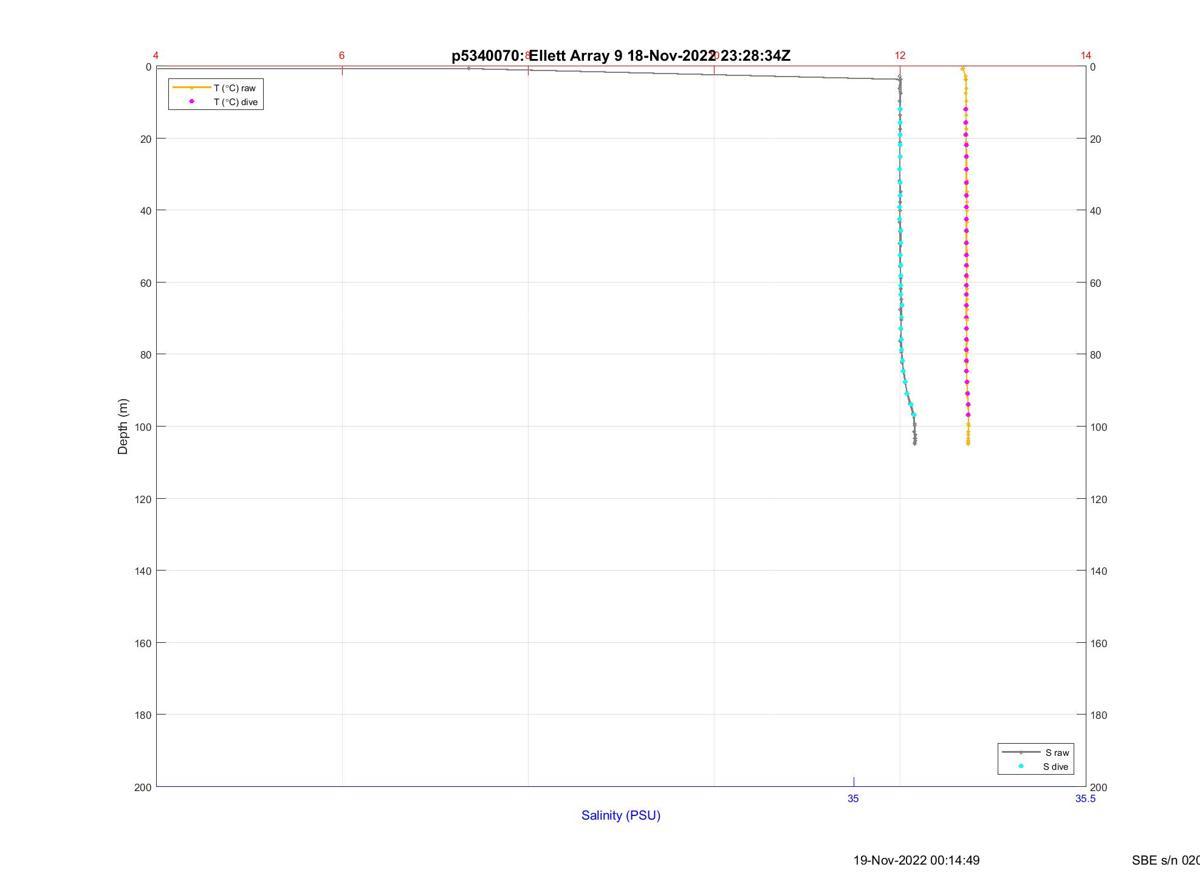Click the '140' depth tick on right axis

pyautogui.click(x=1099, y=571)
